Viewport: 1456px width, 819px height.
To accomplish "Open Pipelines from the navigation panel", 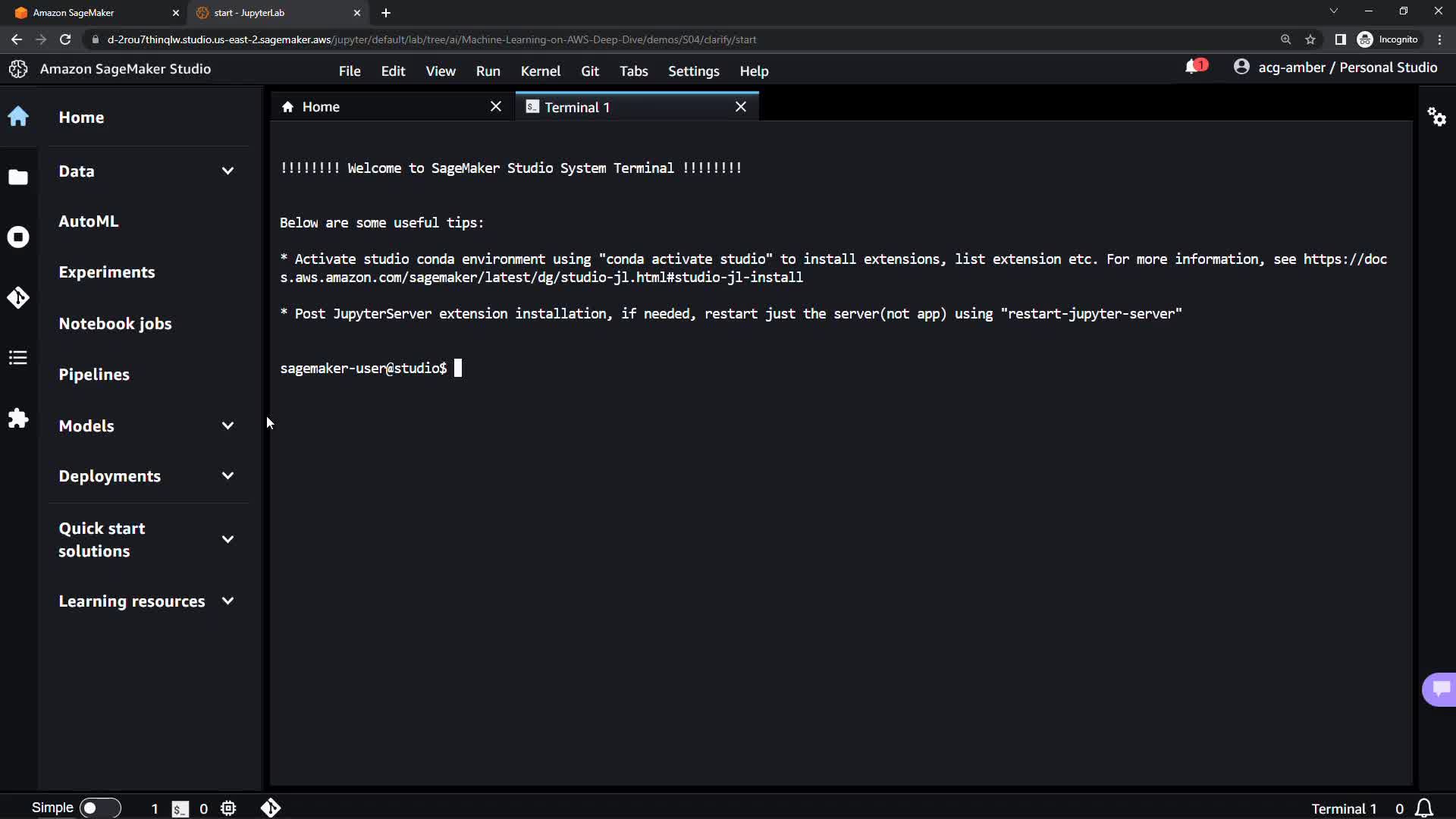I will [94, 375].
